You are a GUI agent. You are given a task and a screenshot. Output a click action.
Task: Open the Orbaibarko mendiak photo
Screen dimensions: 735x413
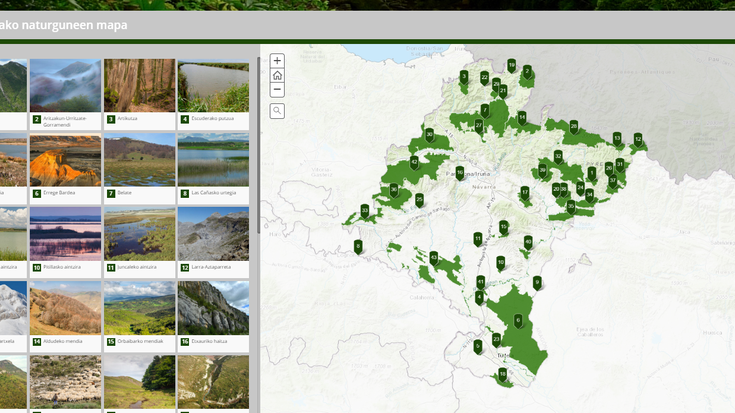140,308
